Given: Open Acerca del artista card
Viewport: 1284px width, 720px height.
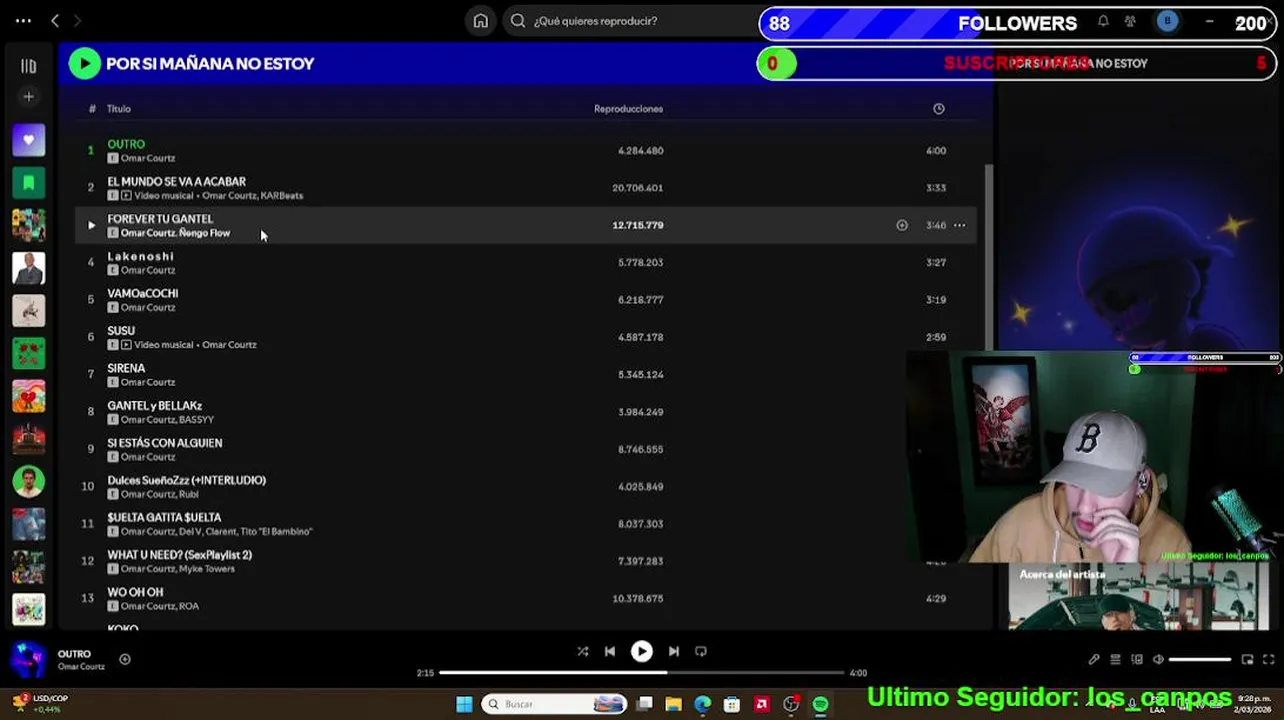Looking at the screenshot, I should (x=1140, y=596).
